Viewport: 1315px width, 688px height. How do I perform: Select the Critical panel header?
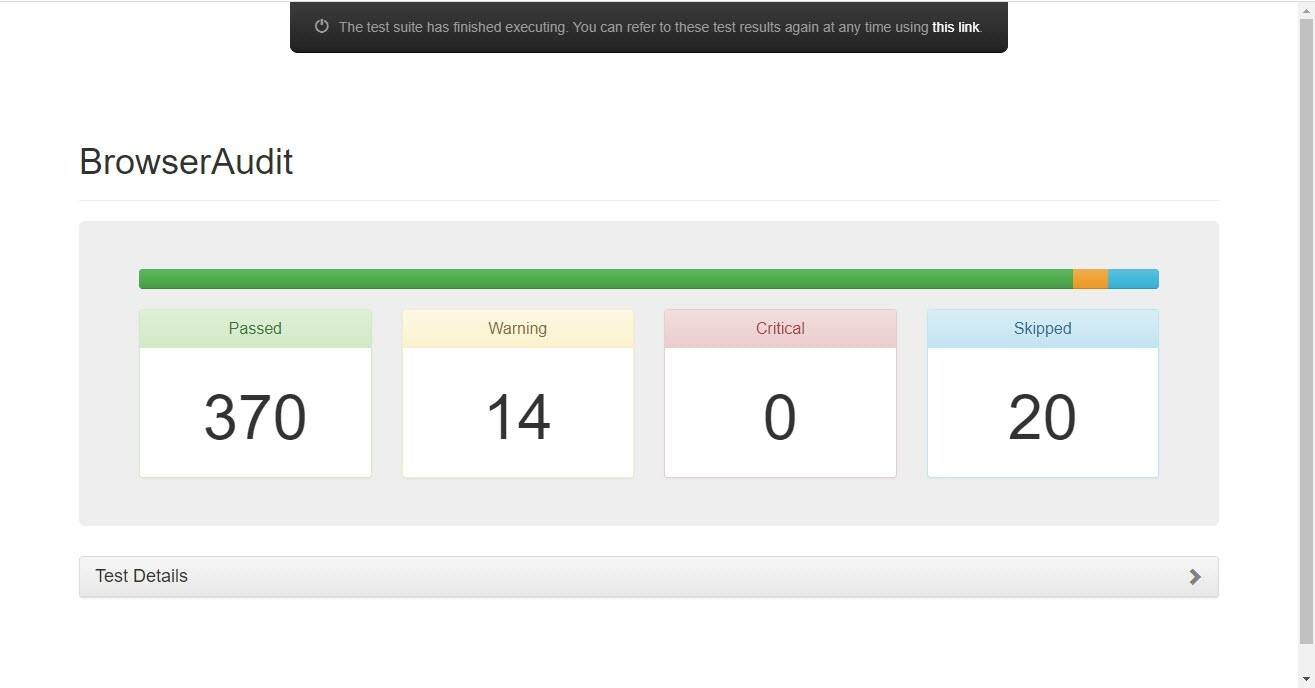tap(780, 329)
